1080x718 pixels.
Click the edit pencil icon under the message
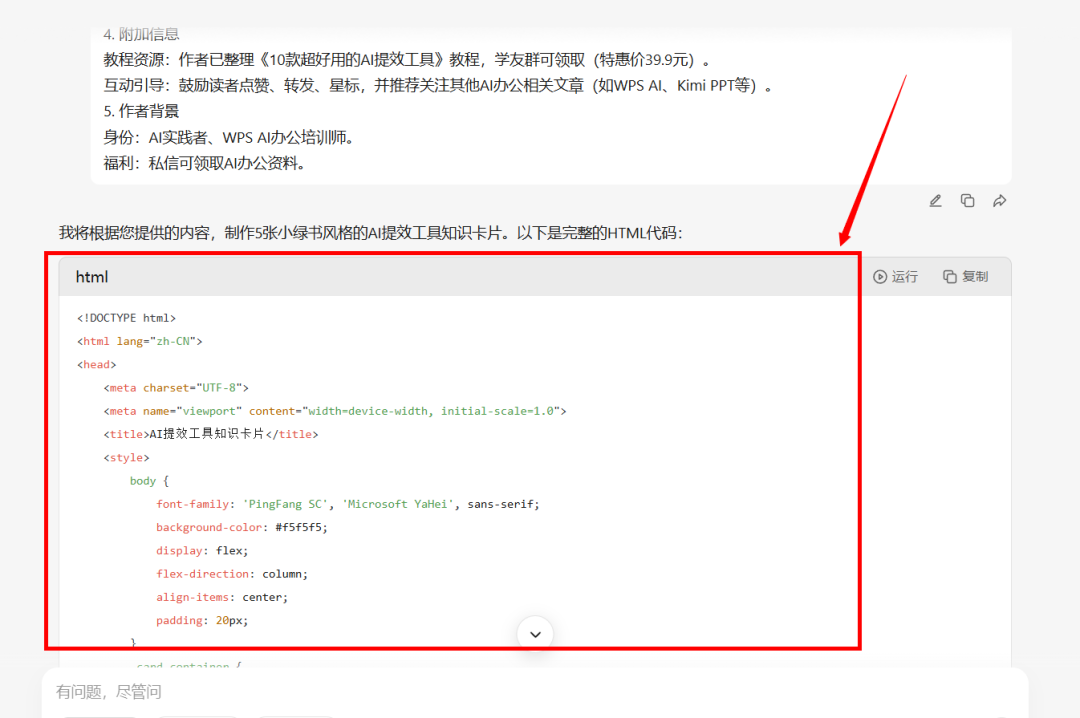click(935, 201)
